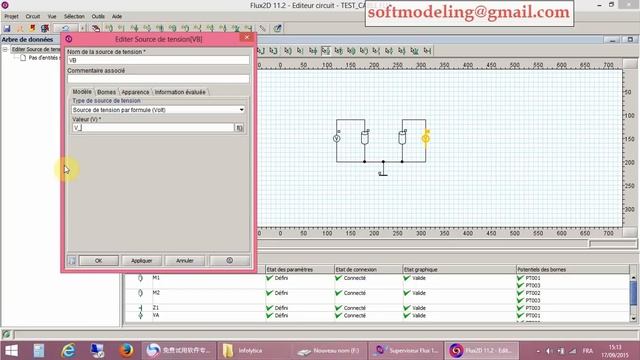Open the Projet menu
The image size is (640, 360).
click(x=11, y=16)
